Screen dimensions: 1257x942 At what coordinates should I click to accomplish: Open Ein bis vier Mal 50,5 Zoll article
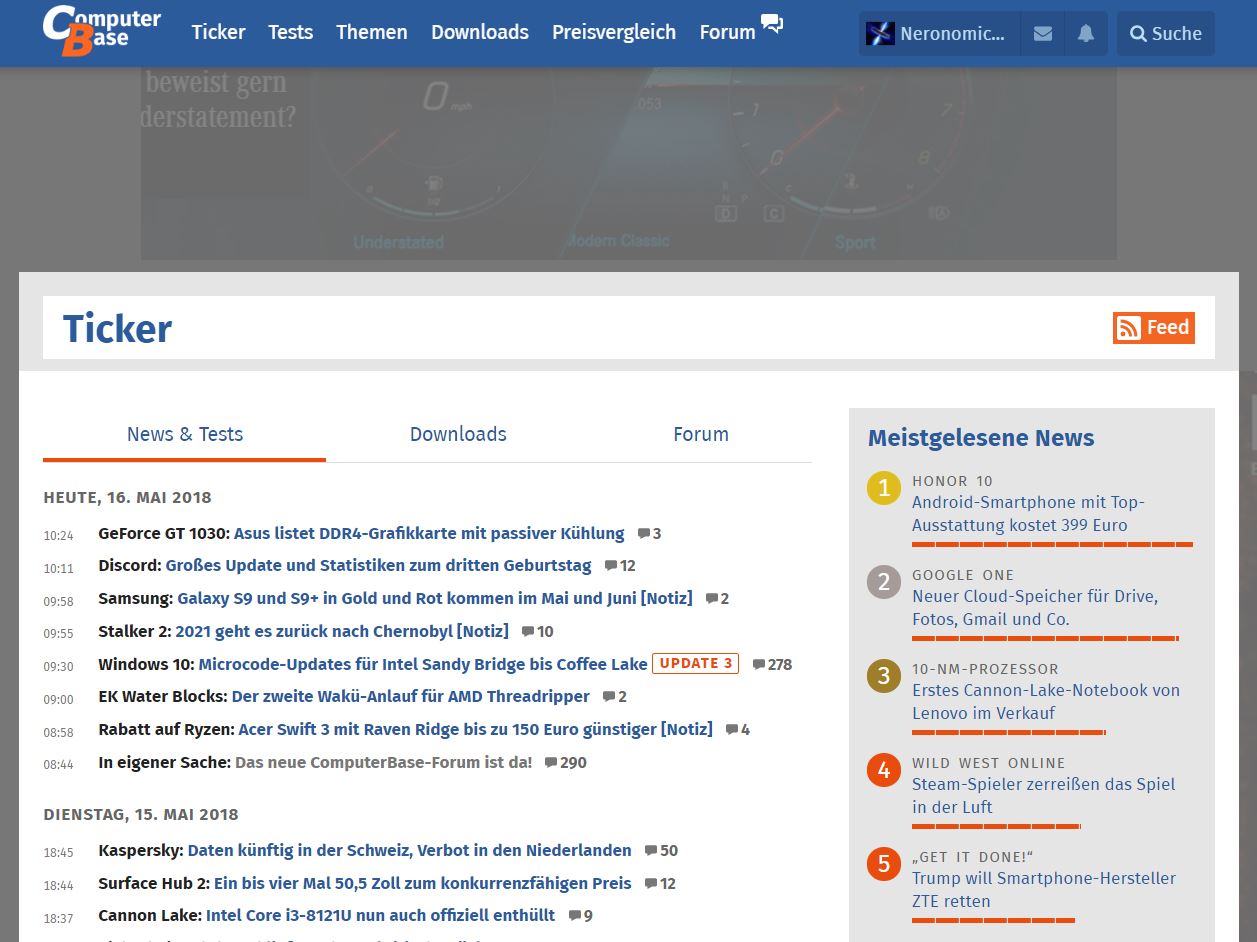pyautogui.click(x=423, y=884)
